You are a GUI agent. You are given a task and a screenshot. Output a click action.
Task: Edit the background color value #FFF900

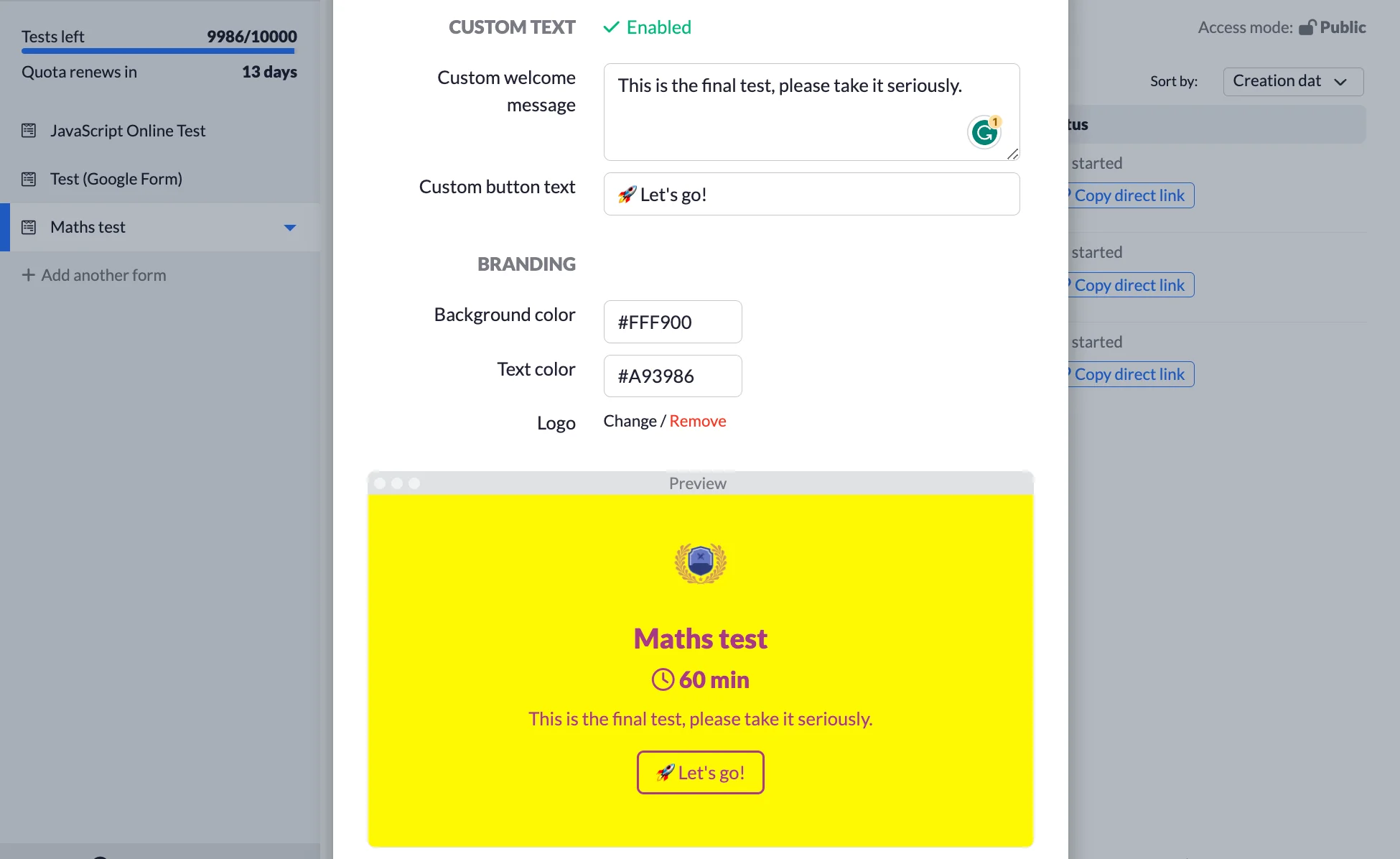coord(672,322)
